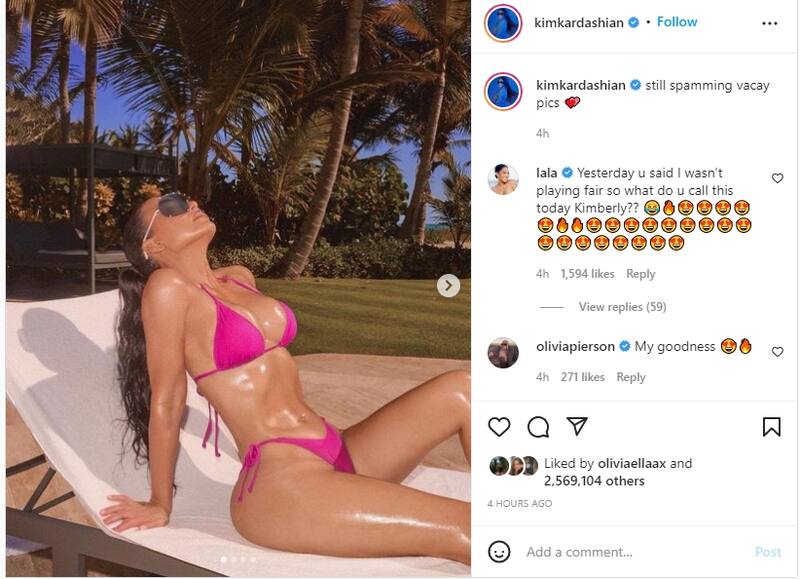Viewport: 800px width, 579px height.
Task: Reply to lala's comment
Action: tap(640, 274)
